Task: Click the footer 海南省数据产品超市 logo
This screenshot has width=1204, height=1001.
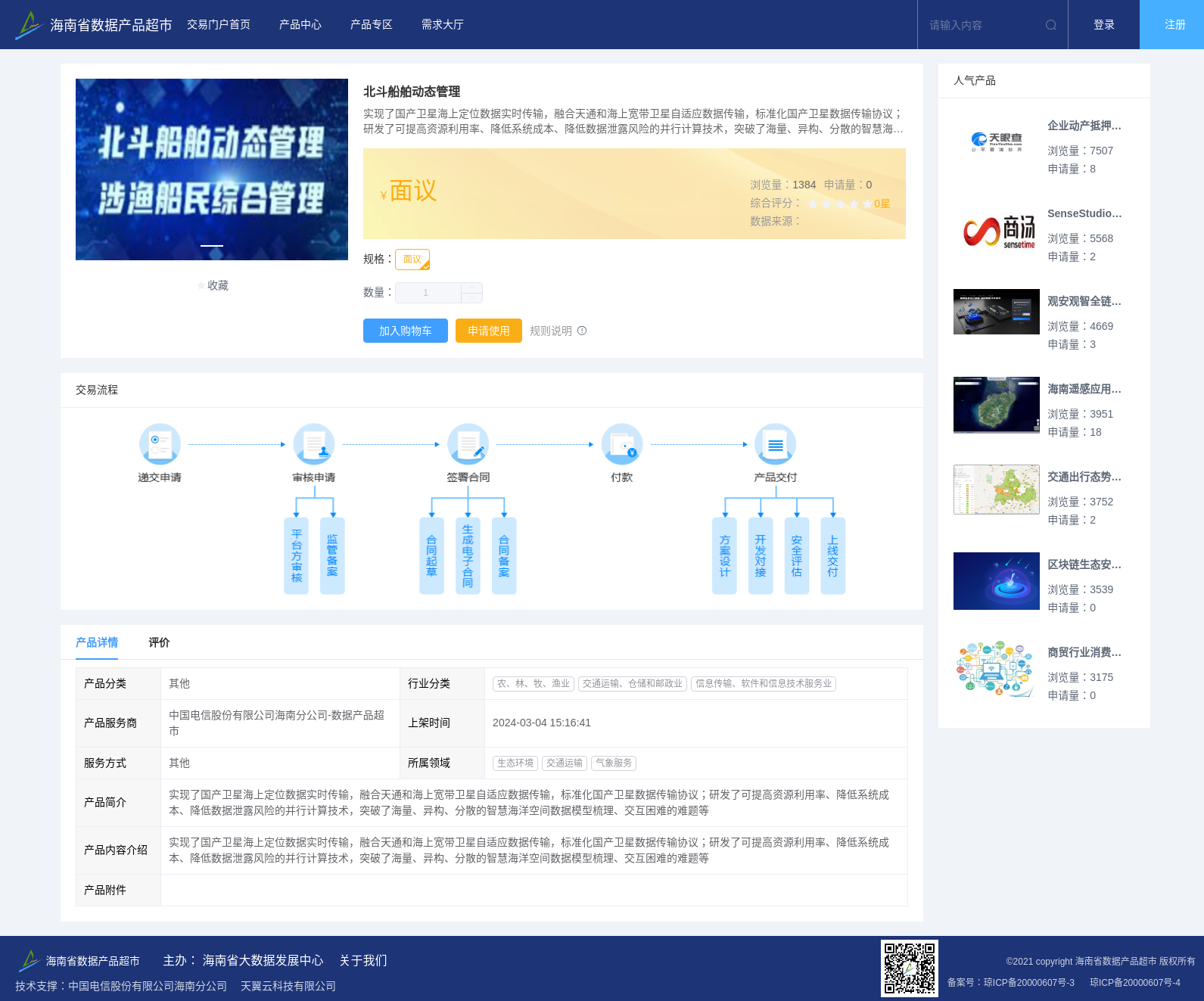Action: point(79,960)
